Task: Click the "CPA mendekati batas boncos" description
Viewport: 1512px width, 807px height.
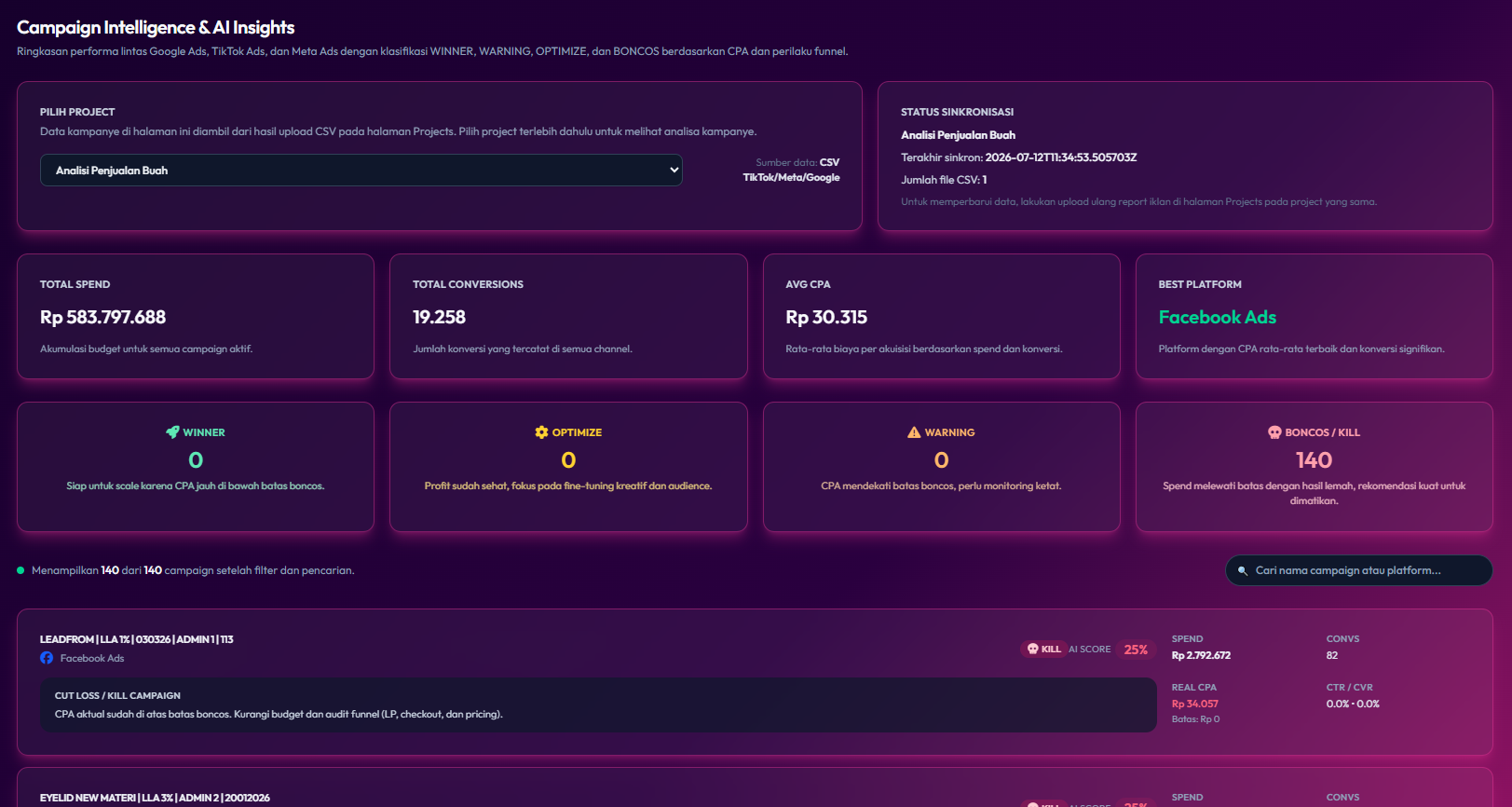Action: (941, 486)
